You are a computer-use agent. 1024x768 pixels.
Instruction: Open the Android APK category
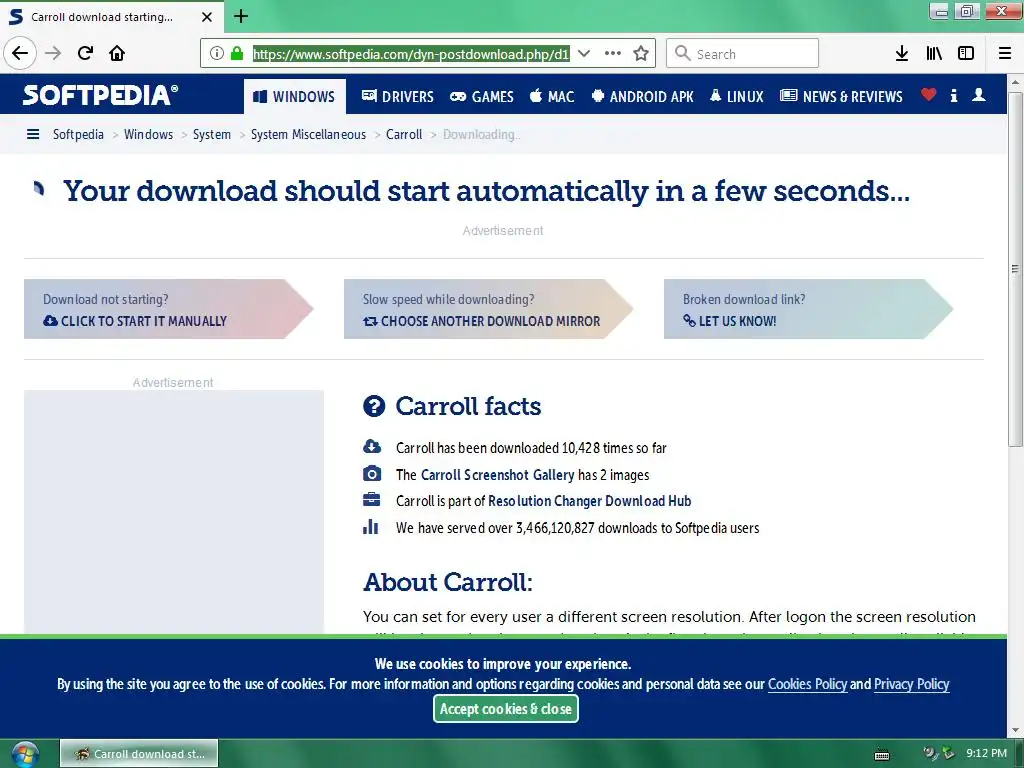[x=642, y=97]
